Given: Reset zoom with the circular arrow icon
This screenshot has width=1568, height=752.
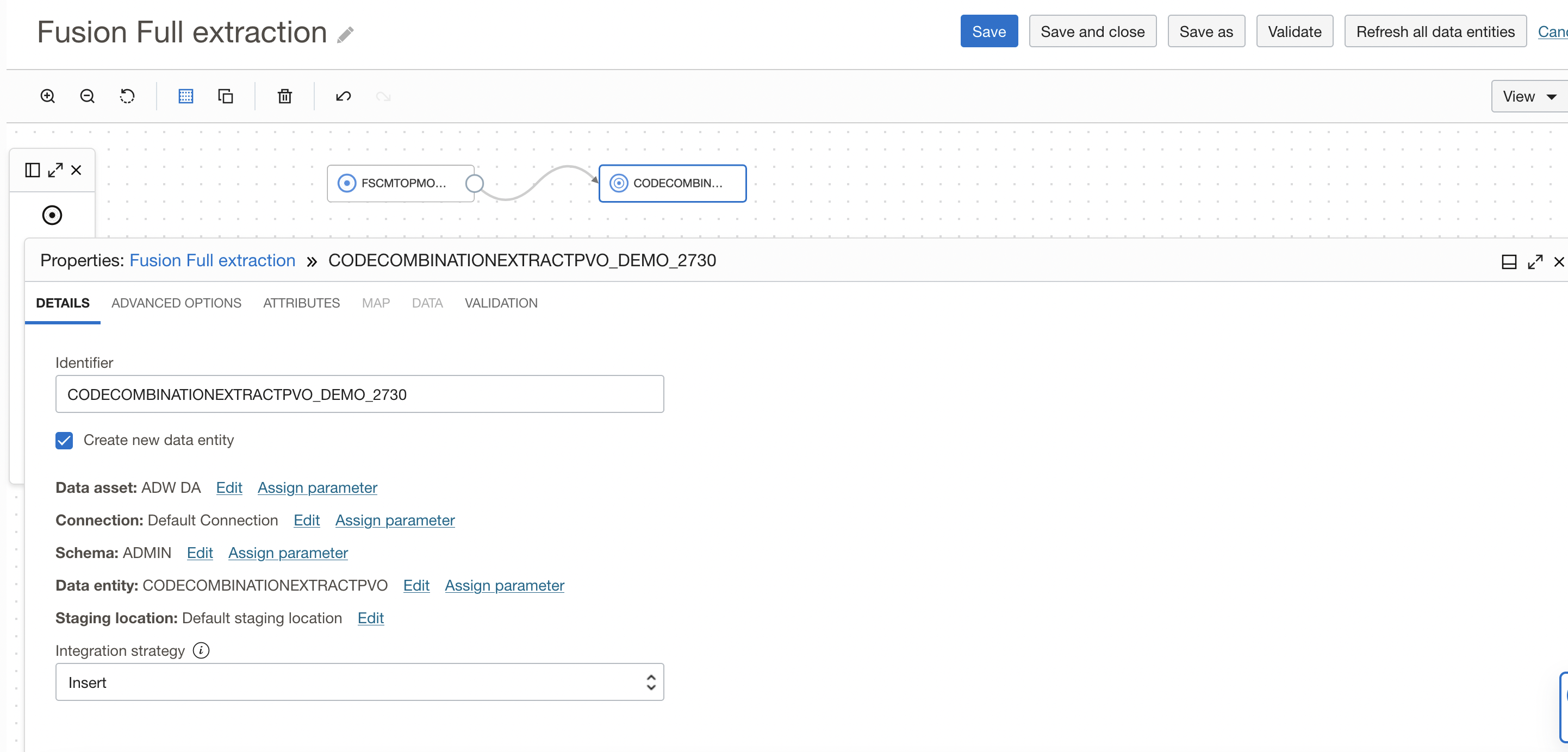Looking at the screenshot, I should pyautogui.click(x=127, y=96).
